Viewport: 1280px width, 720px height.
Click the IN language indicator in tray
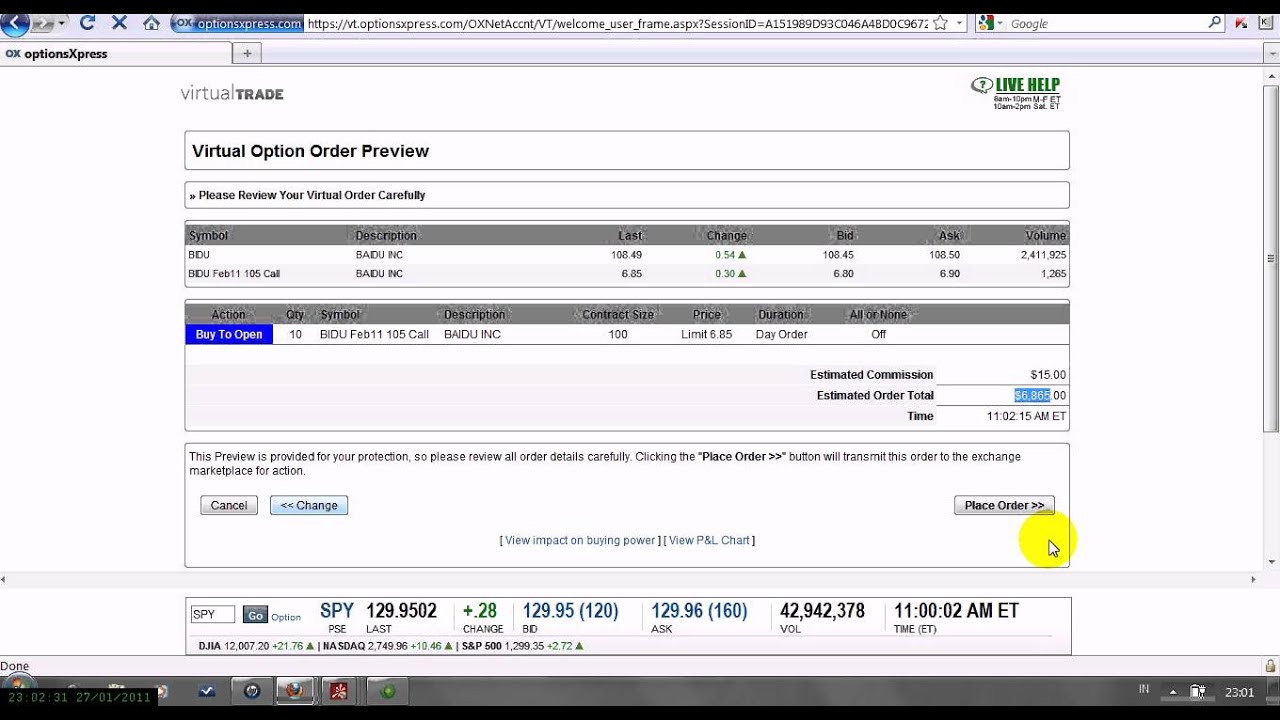coord(1144,689)
